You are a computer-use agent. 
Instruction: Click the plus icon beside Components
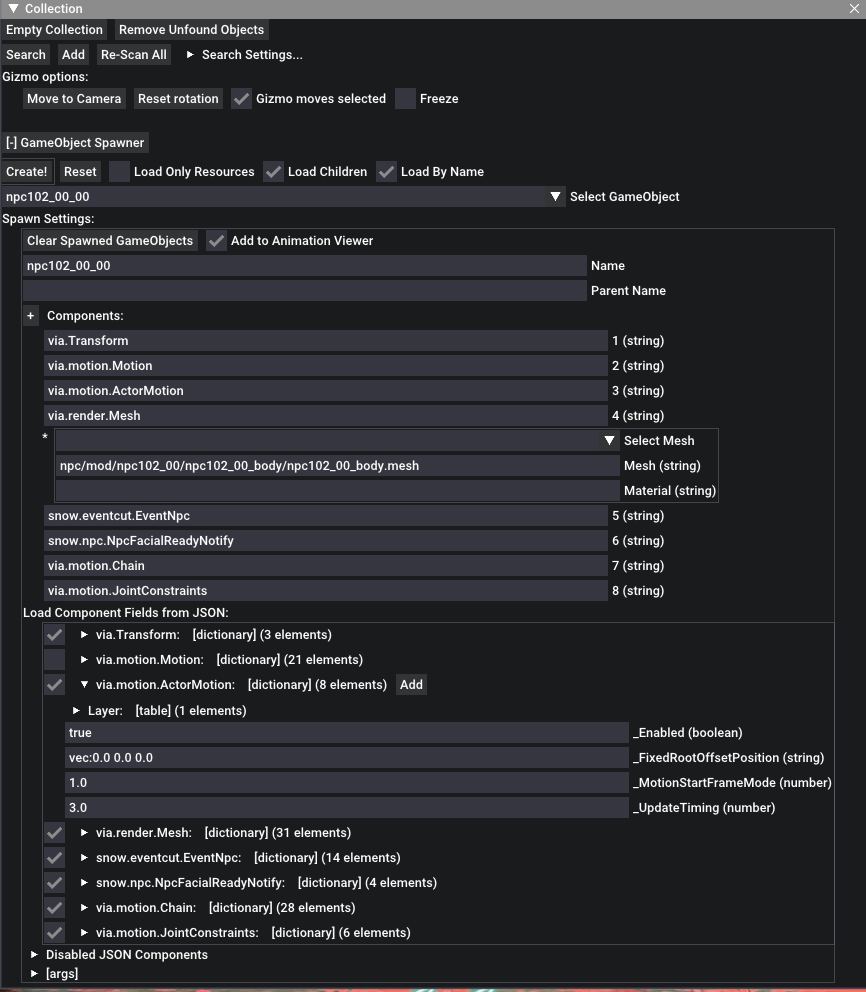(x=31, y=316)
